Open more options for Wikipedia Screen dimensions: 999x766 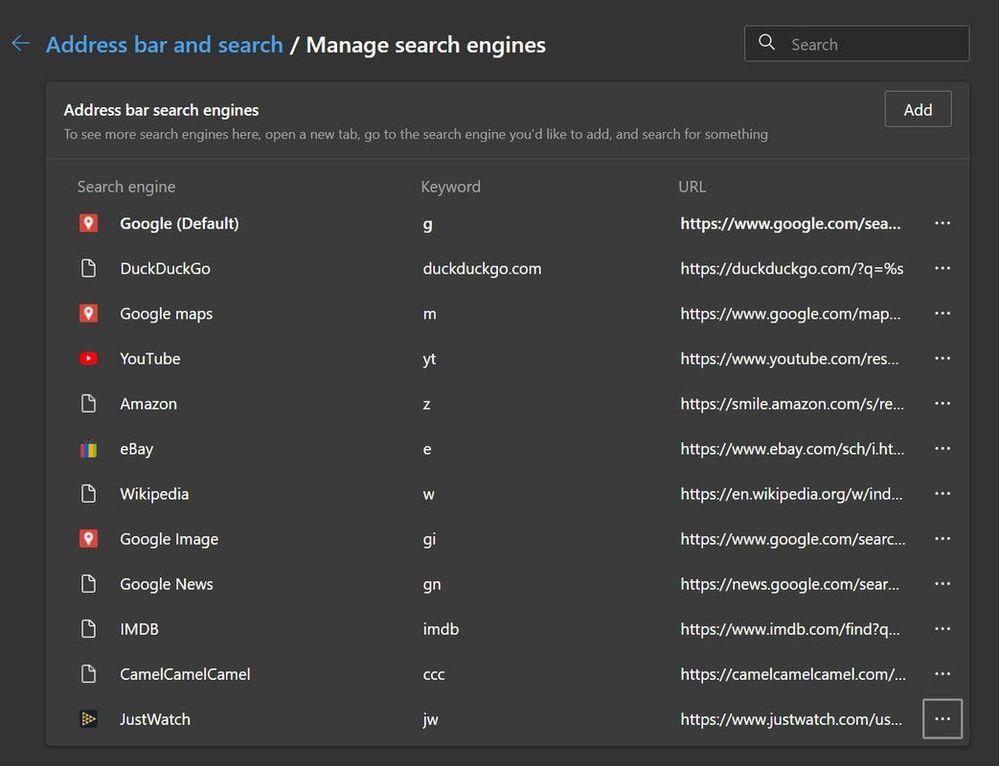pos(942,494)
